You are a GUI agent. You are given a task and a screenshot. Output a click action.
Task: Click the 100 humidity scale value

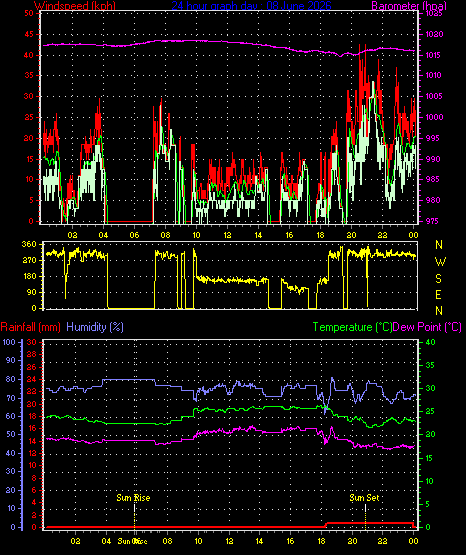(9, 342)
